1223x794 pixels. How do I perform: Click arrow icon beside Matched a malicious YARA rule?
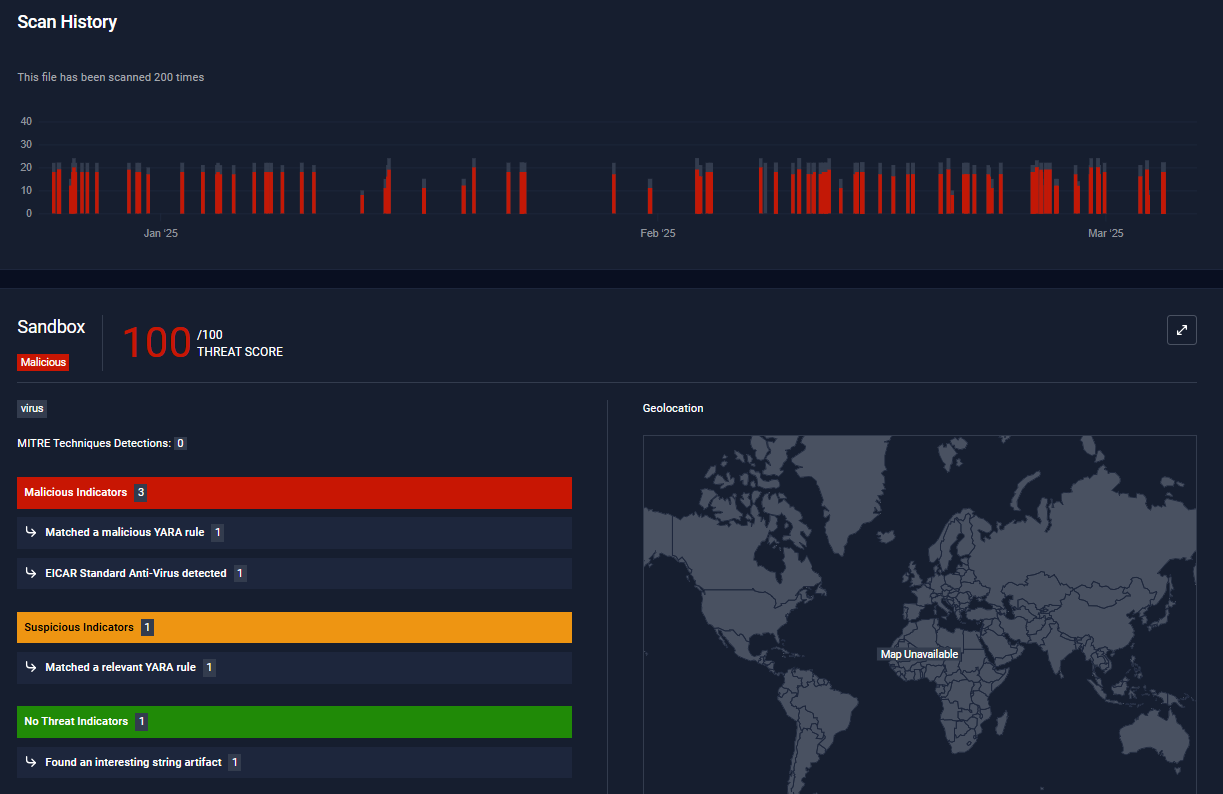point(31,533)
